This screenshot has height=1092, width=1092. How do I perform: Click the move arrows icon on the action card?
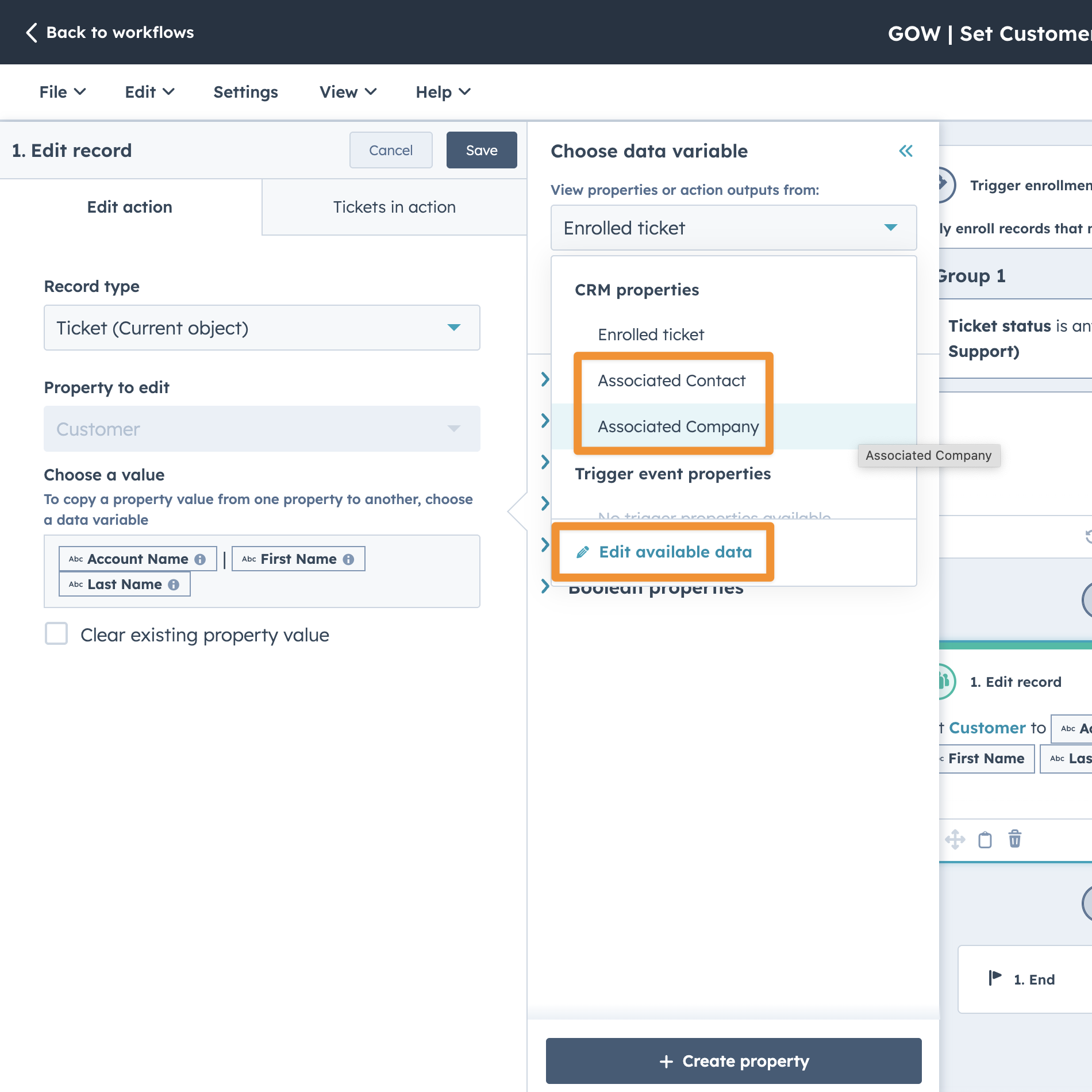(955, 839)
